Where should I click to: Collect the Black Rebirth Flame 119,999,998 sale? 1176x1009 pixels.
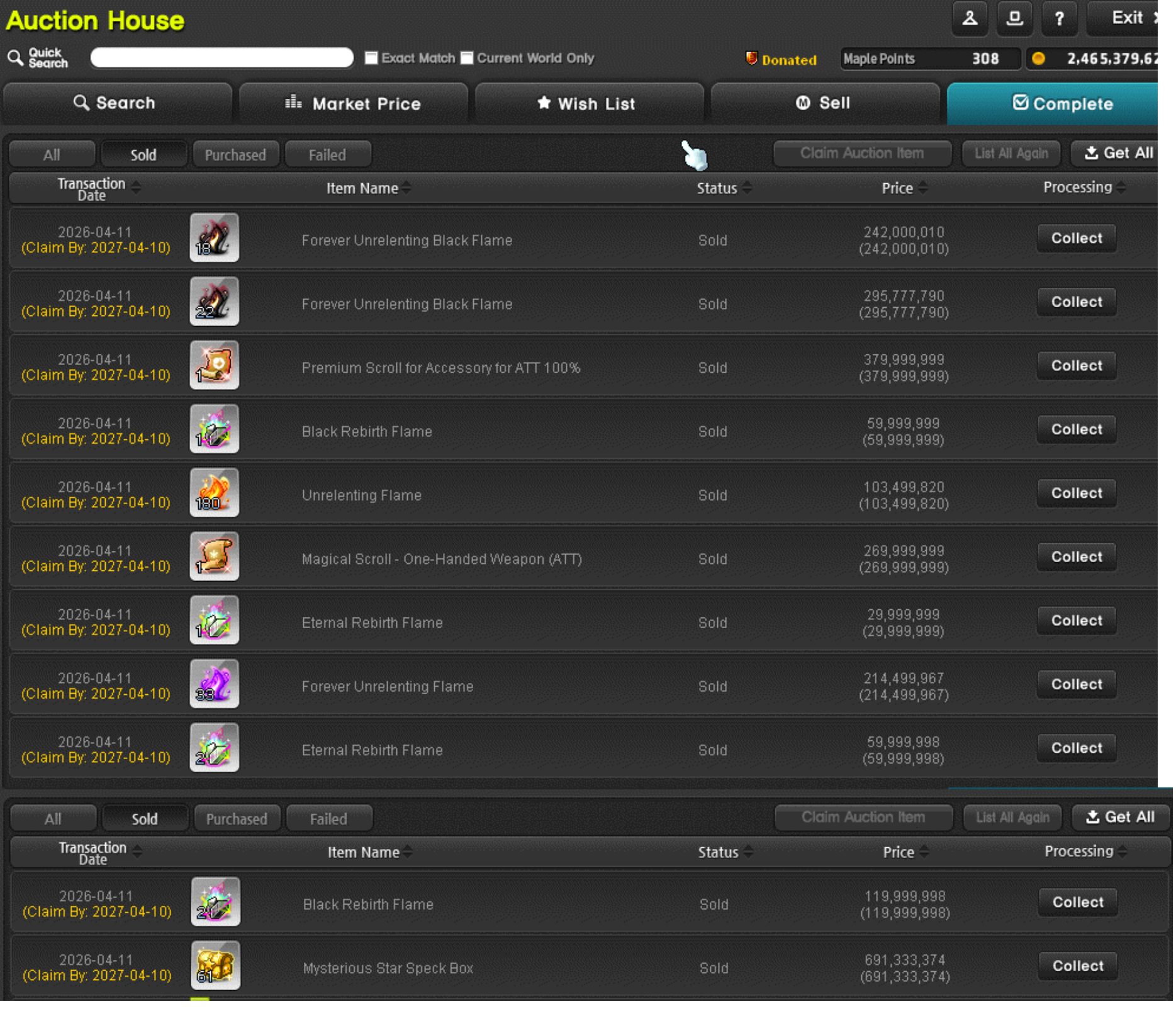(x=1078, y=902)
